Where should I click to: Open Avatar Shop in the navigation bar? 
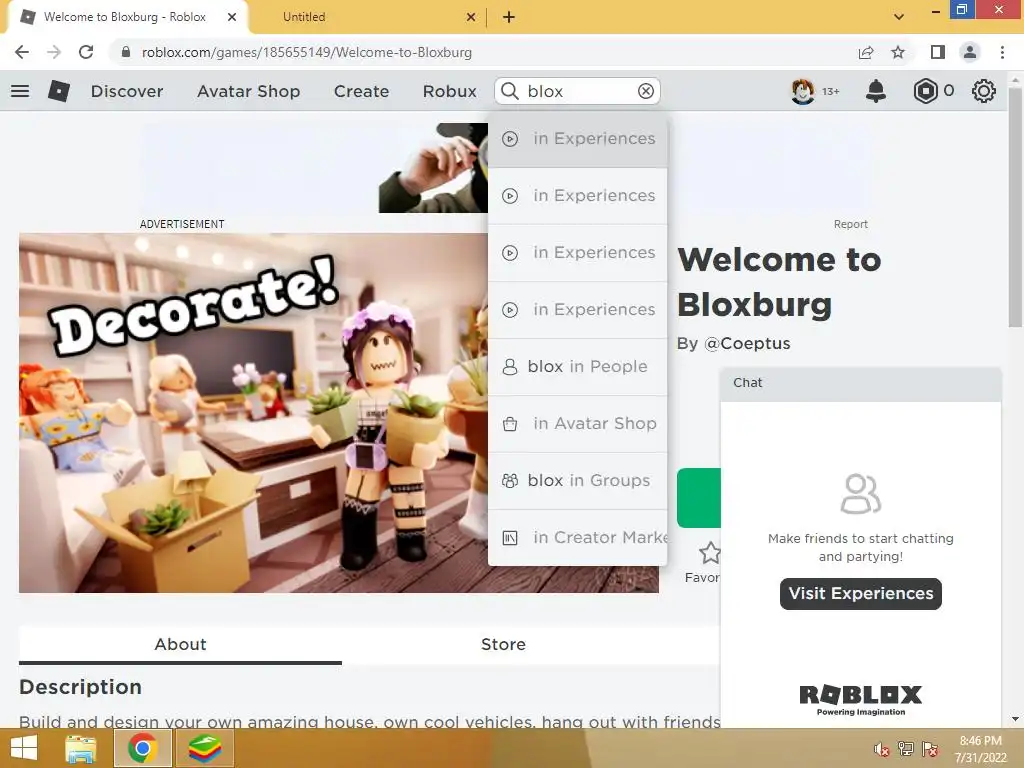click(248, 91)
